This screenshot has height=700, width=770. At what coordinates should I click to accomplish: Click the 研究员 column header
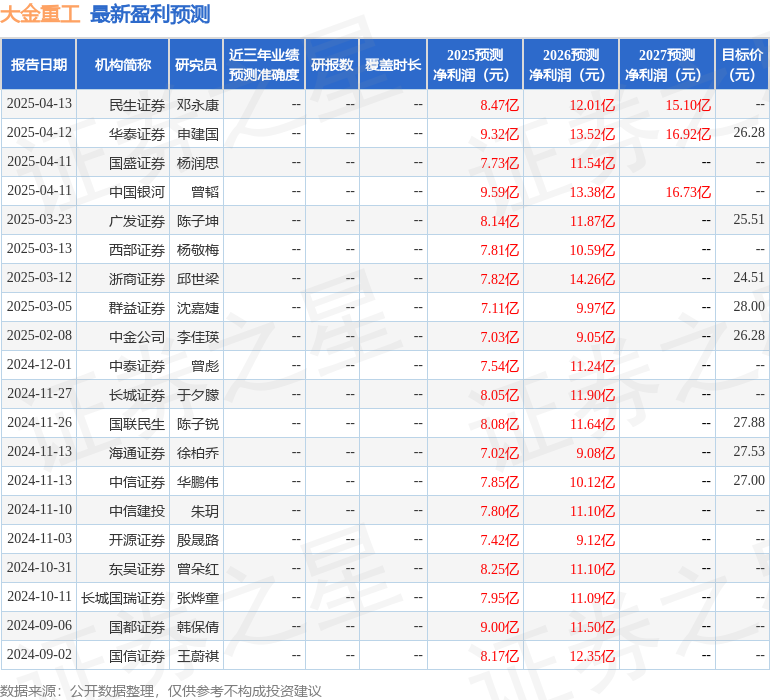pyautogui.click(x=196, y=65)
